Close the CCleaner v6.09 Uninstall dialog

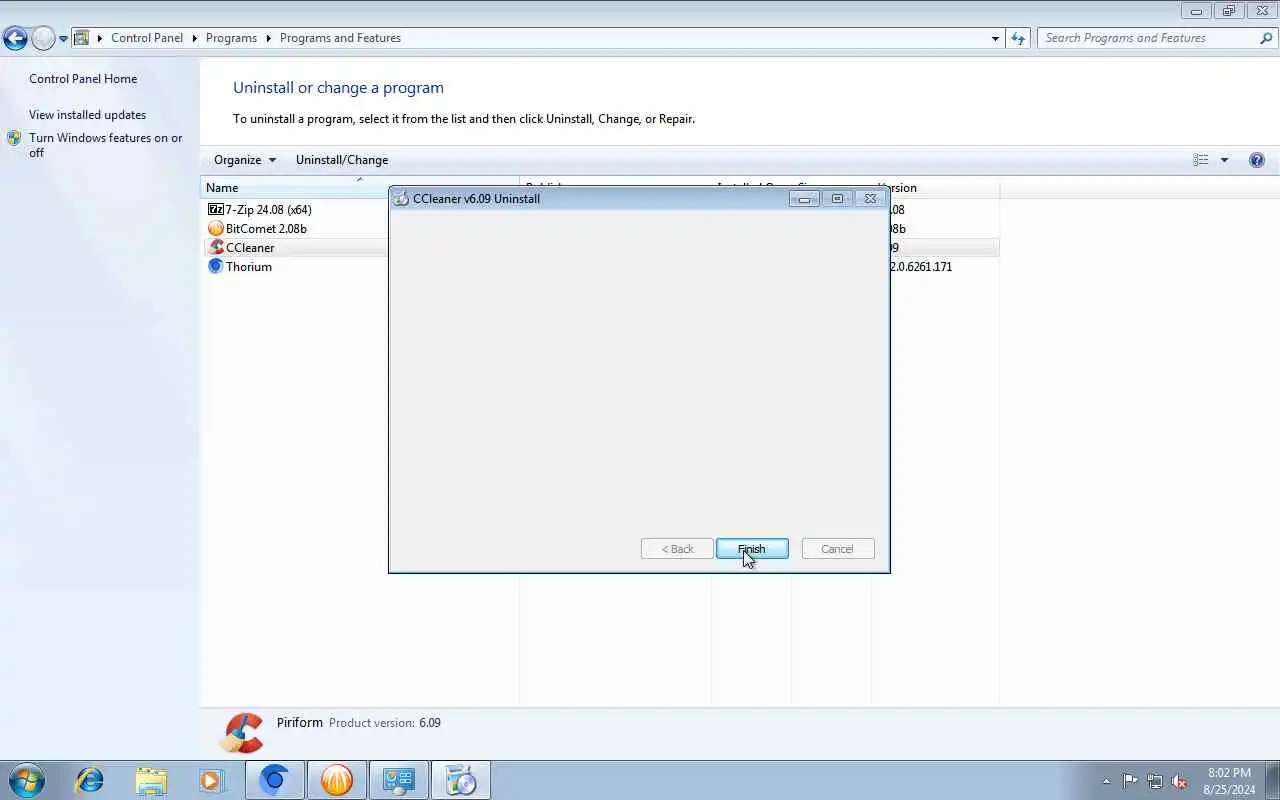coord(870,198)
